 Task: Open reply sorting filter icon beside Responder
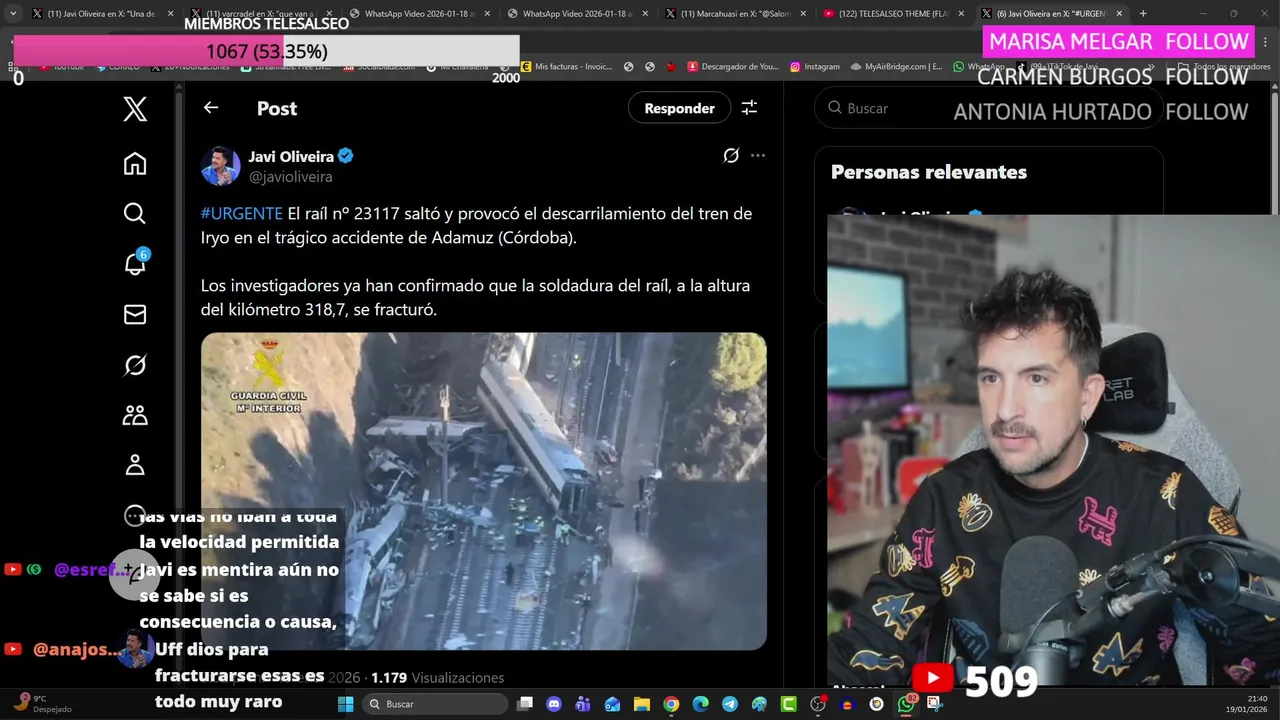coord(749,108)
